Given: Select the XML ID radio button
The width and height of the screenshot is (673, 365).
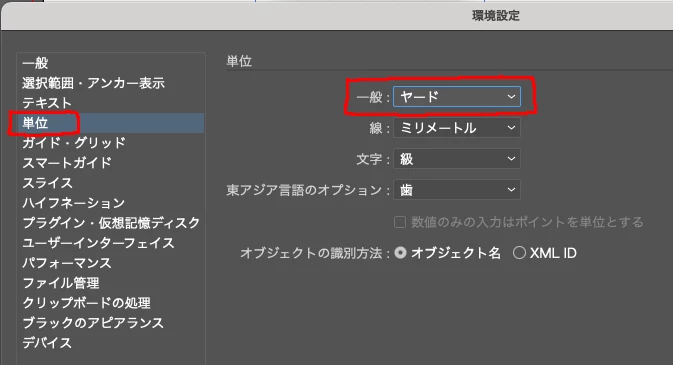Looking at the screenshot, I should [519, 253].
